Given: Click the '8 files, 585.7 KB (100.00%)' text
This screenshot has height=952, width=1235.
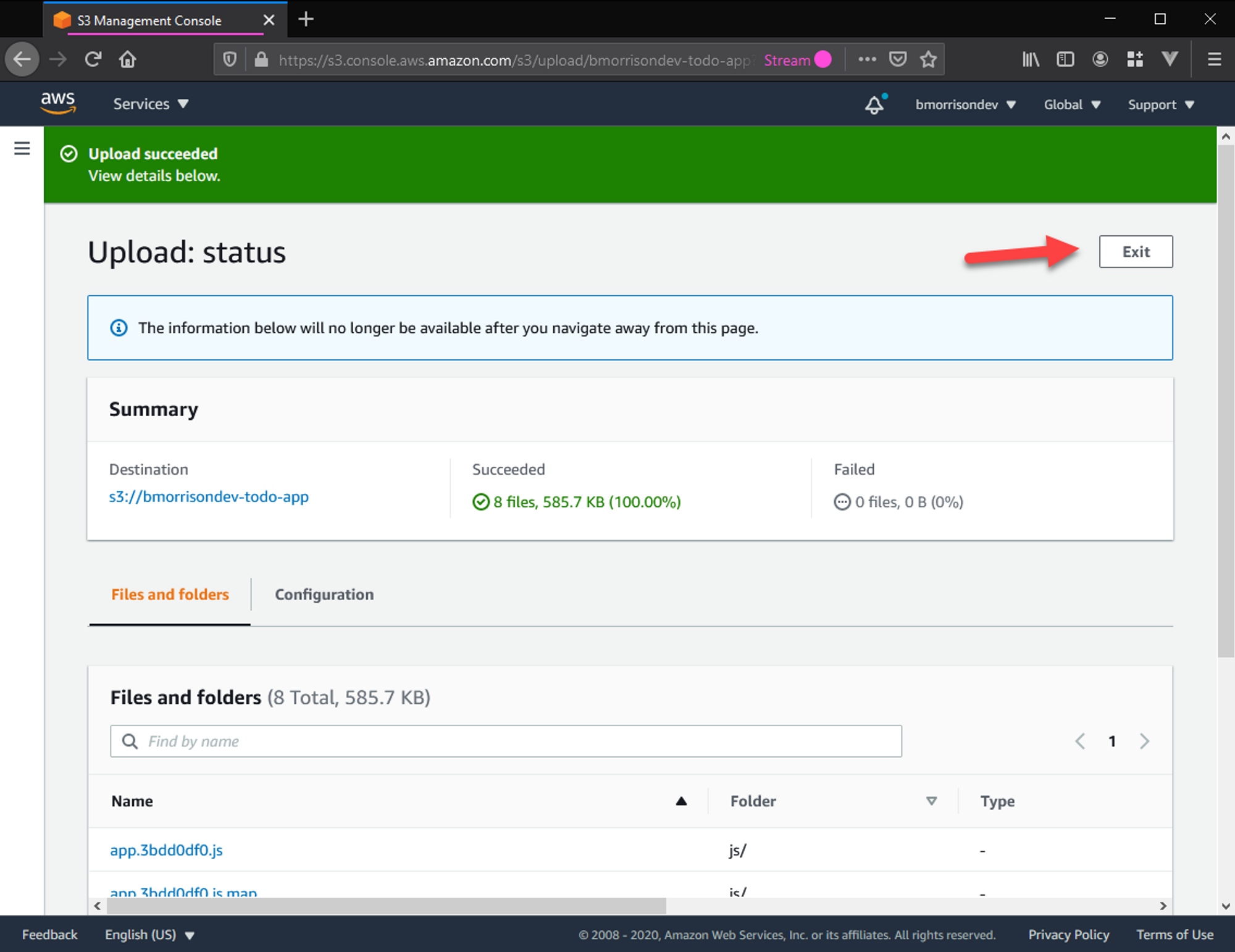Looking at the screenshot, I should [x=587, y=501].
